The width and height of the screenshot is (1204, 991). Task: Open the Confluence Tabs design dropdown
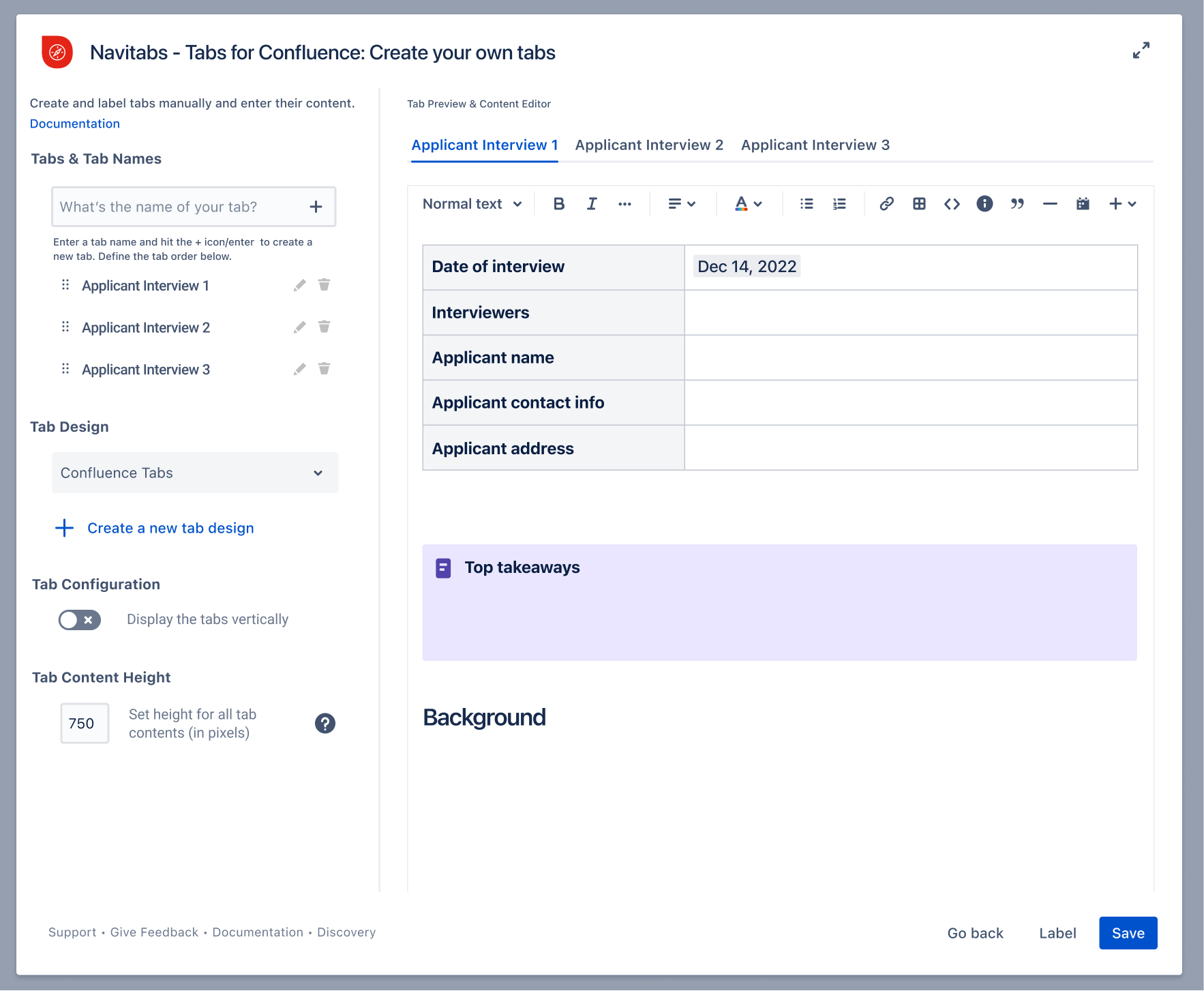[x=195, y=473]
